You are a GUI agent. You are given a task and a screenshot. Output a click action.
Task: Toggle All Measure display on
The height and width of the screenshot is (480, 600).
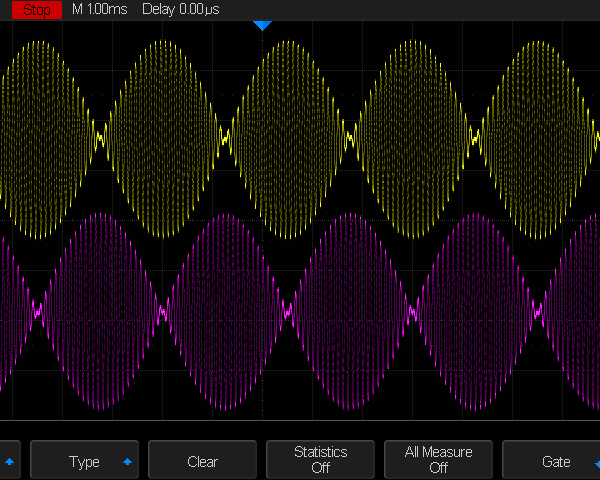[438, 460]
